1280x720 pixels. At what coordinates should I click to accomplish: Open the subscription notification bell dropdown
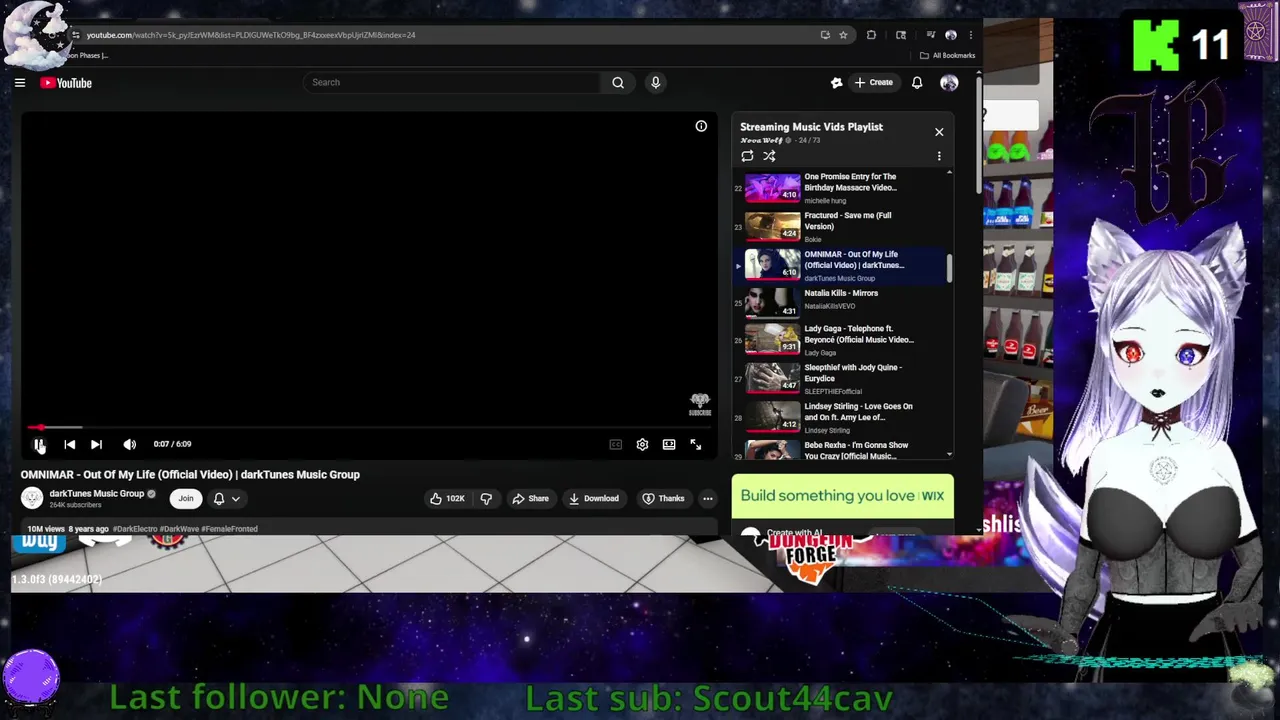(x=227, y=498)
